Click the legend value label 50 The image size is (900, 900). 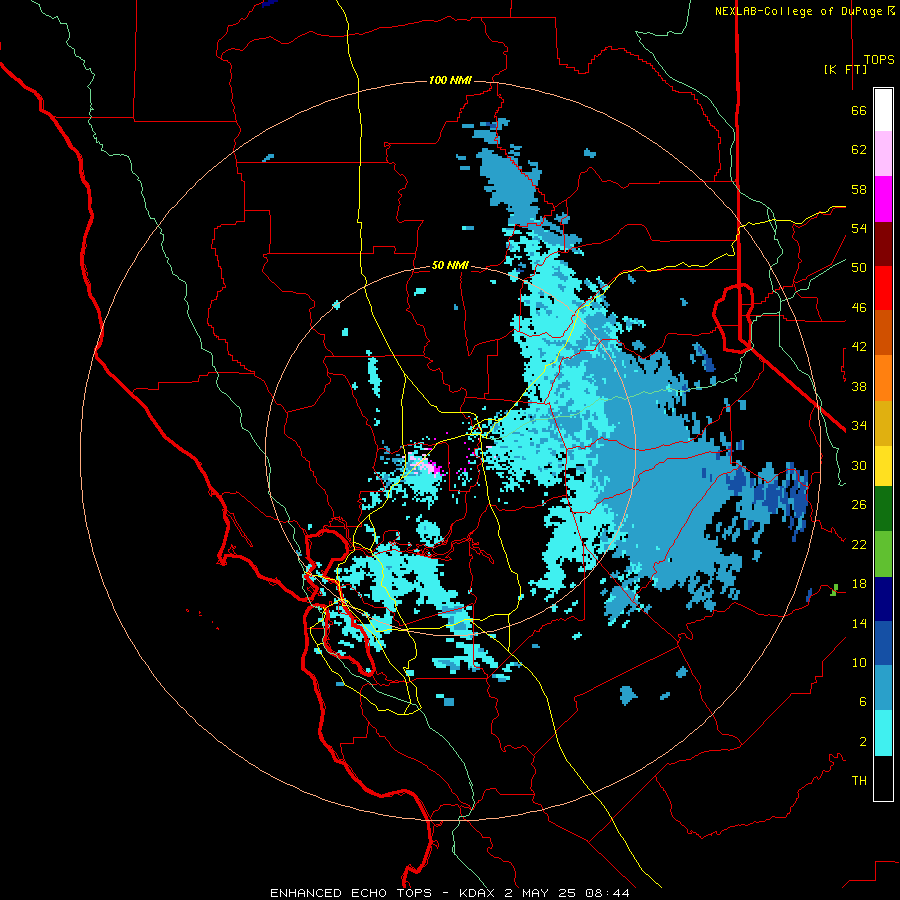click(859, 268)
